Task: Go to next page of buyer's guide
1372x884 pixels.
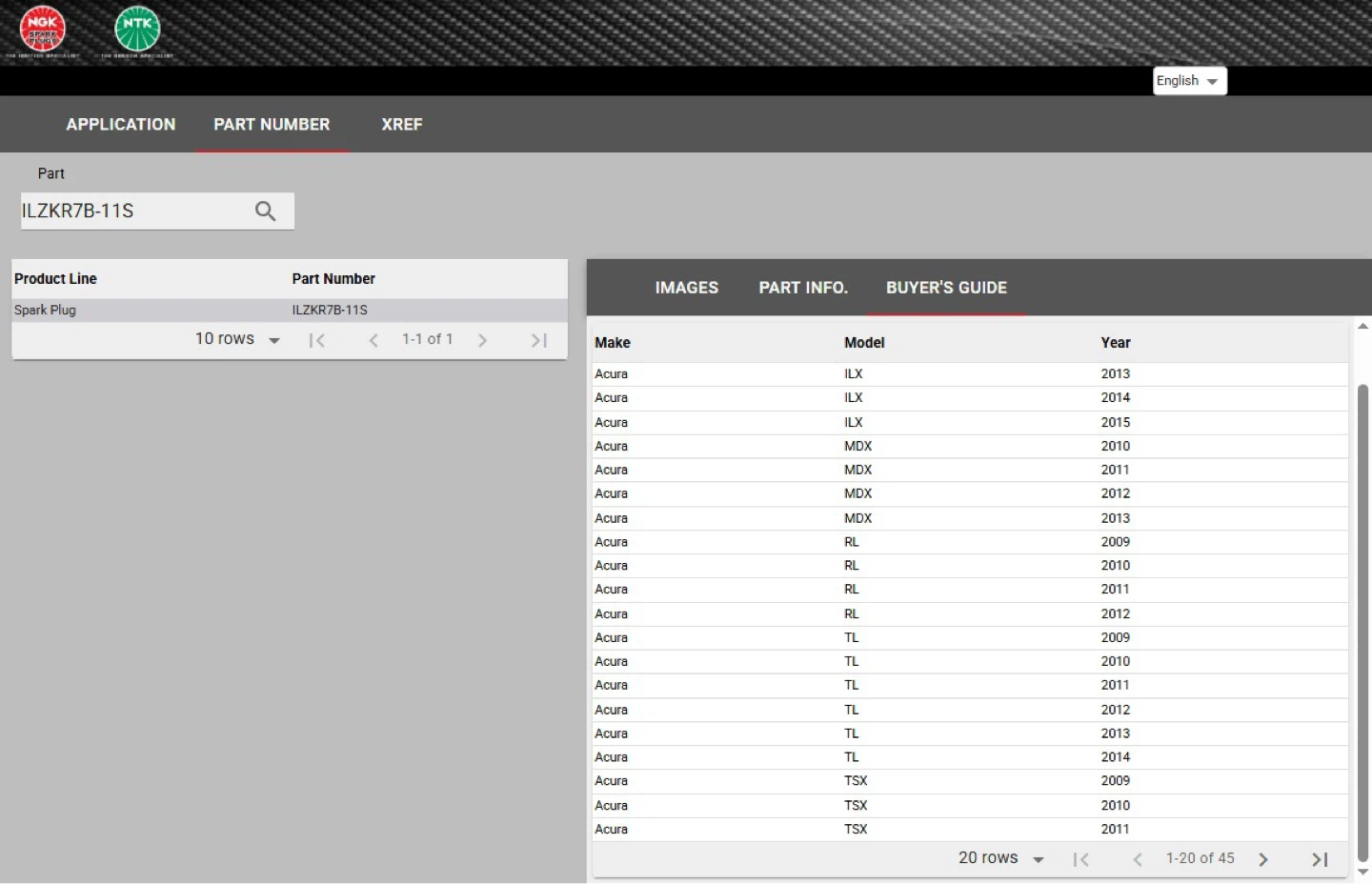Action: [x=1263, y=859]
